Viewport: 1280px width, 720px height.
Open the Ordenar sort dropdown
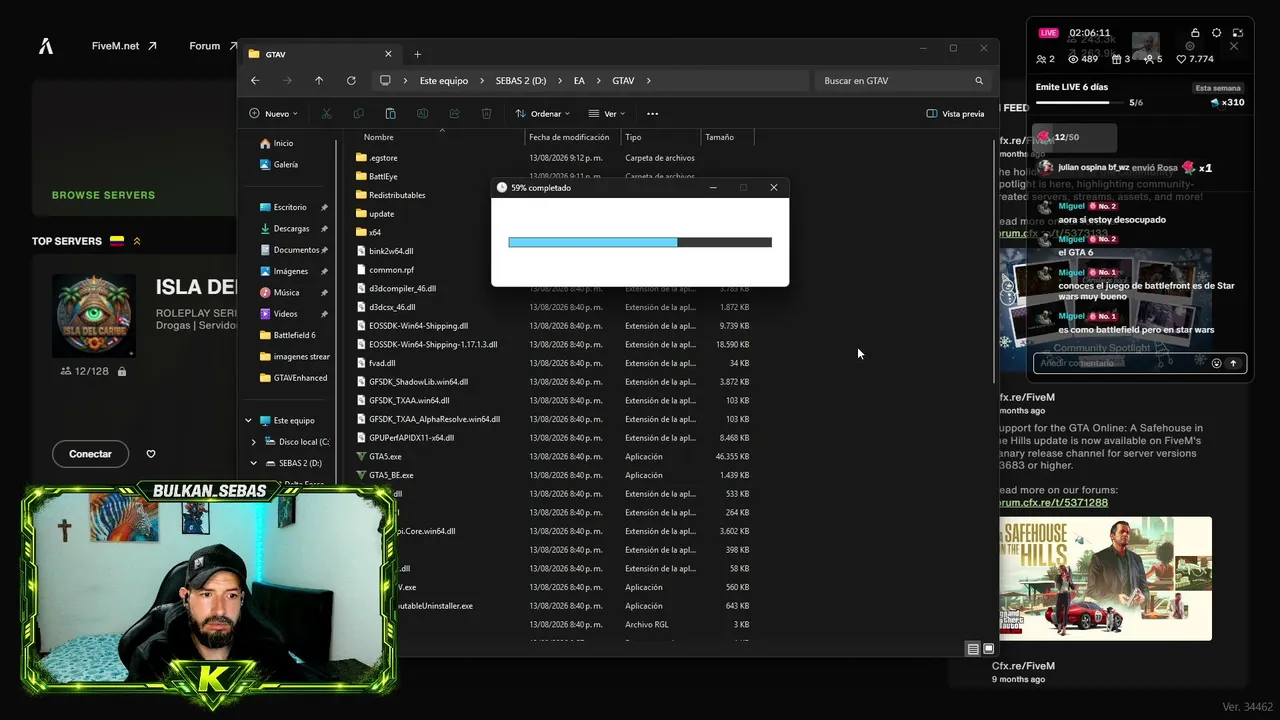coord(543,114)
